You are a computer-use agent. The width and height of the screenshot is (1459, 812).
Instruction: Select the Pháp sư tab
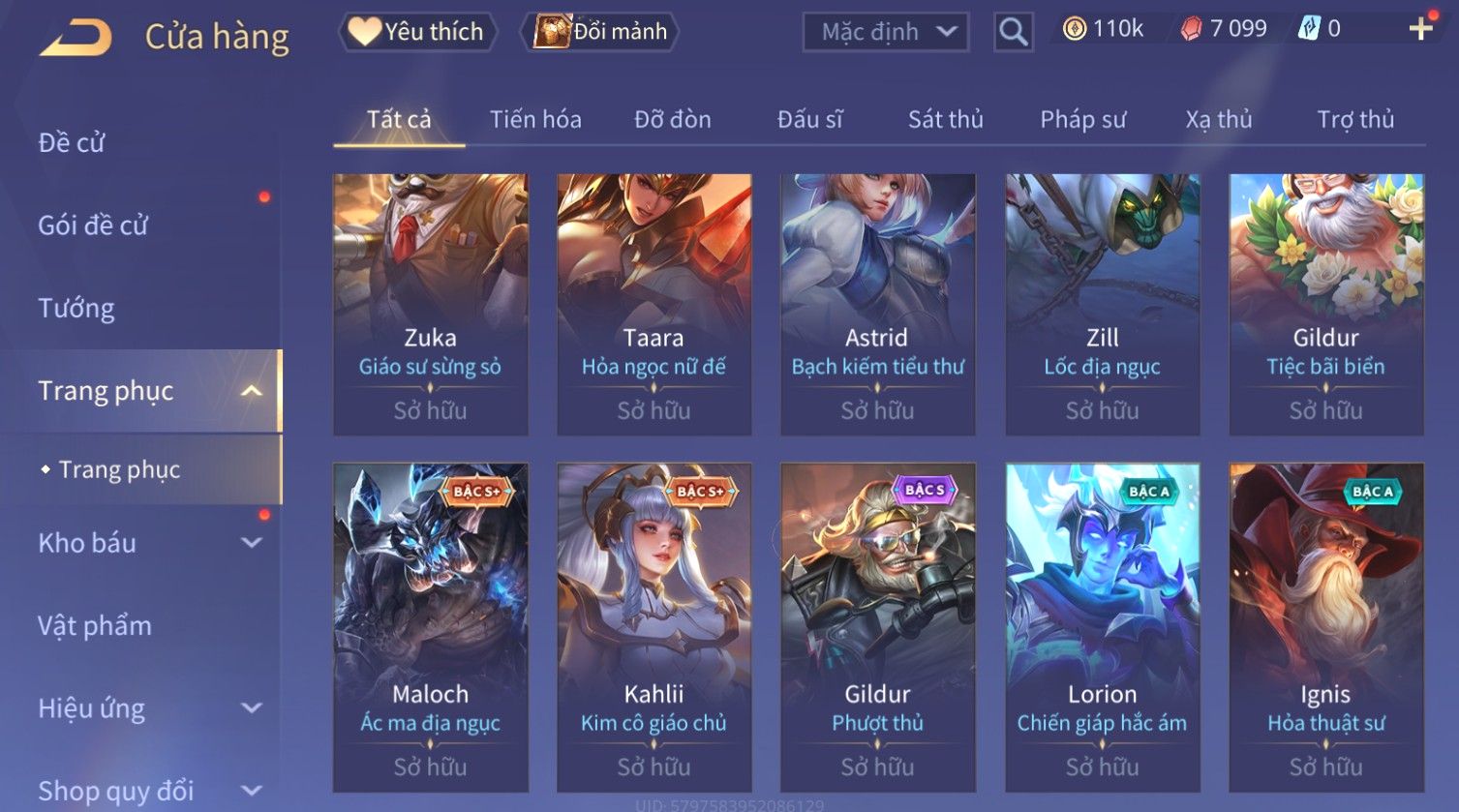coord(1082,119)
